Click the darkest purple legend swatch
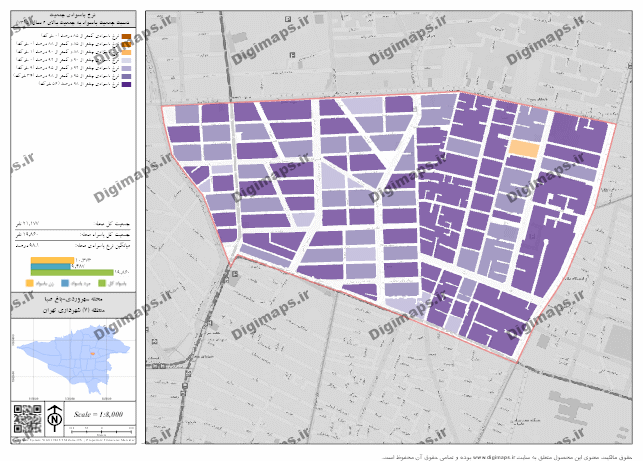Image resolution: width=643 pixels, height=461 pixels. coord(126,84)
